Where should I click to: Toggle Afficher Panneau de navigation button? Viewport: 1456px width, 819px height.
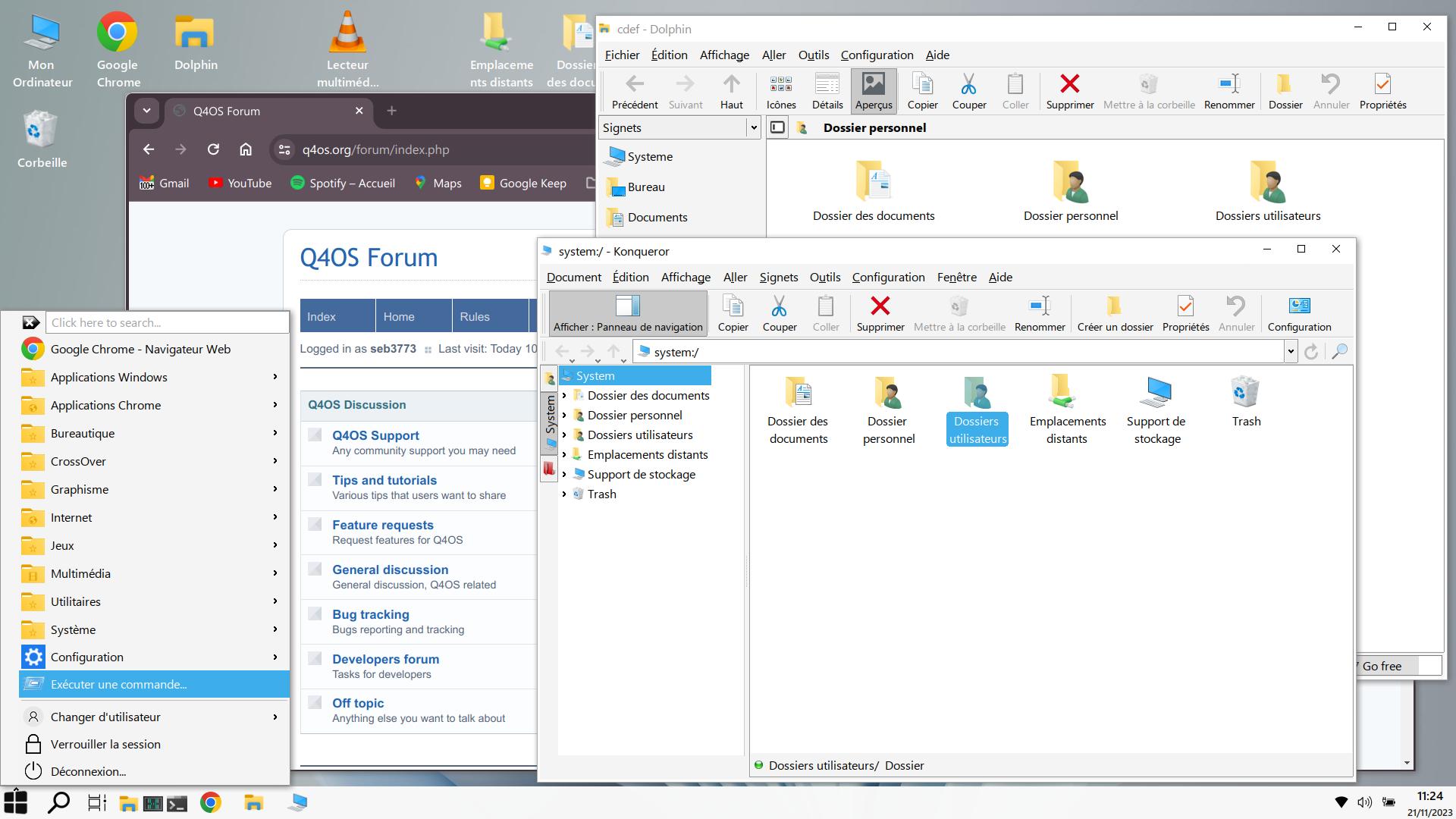[627, 312]
